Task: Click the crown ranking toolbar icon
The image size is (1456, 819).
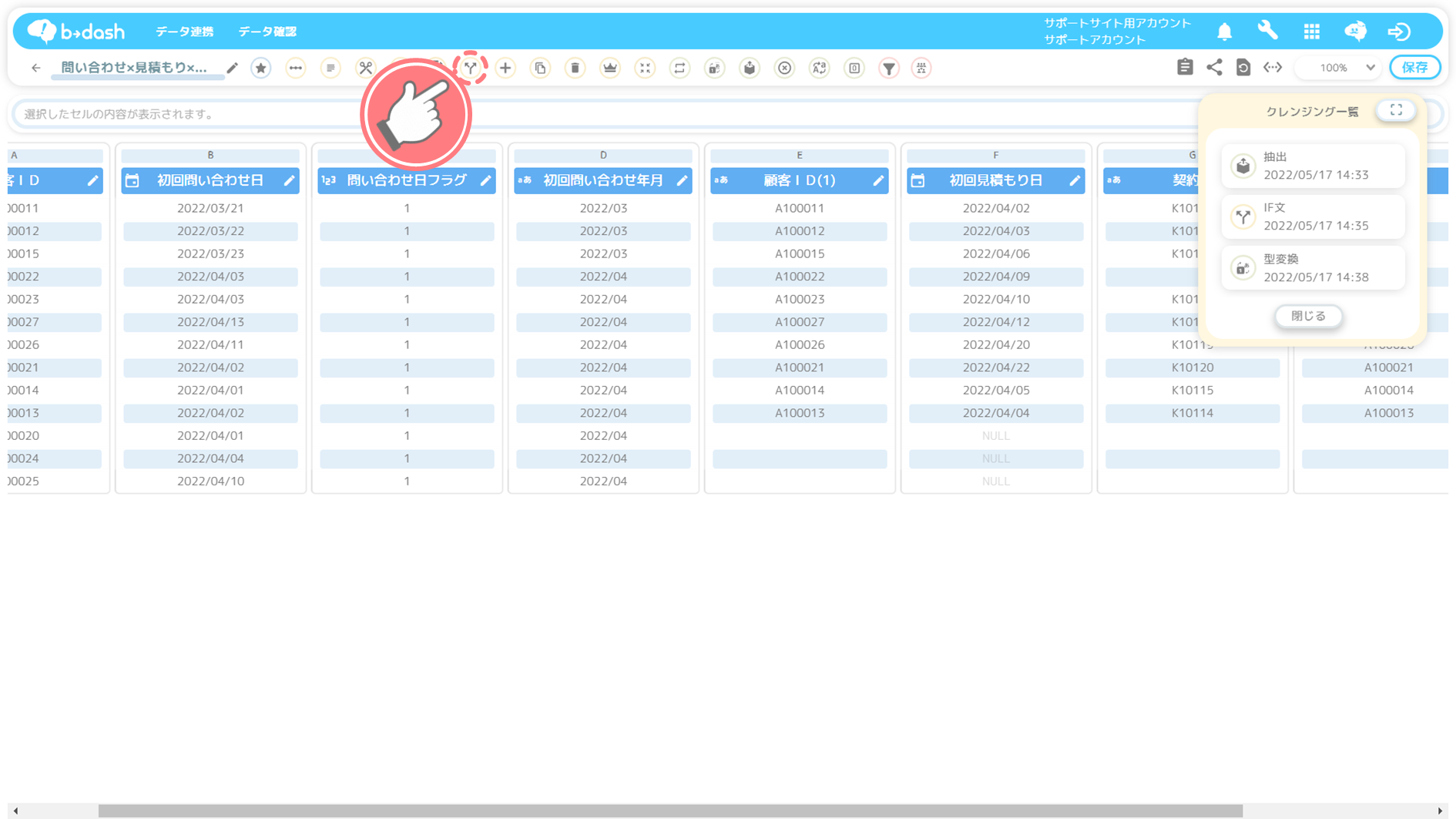Action: [x=610, y=68]
